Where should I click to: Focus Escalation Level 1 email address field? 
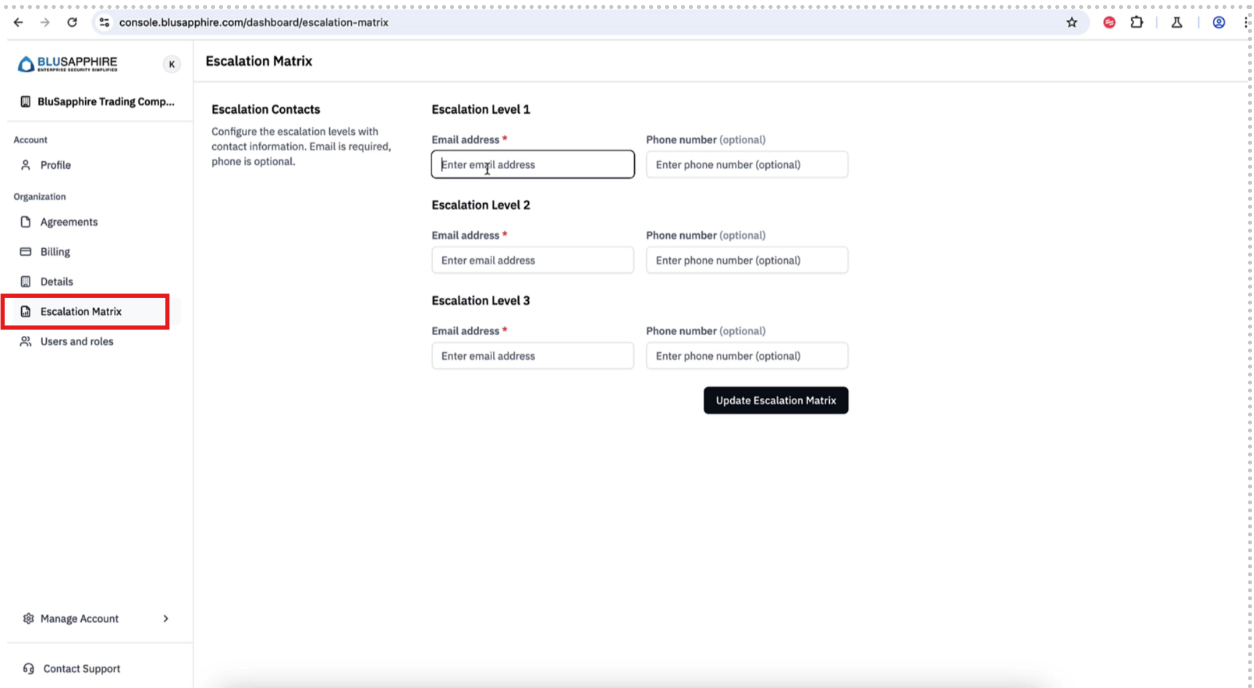tap(532, 165)
